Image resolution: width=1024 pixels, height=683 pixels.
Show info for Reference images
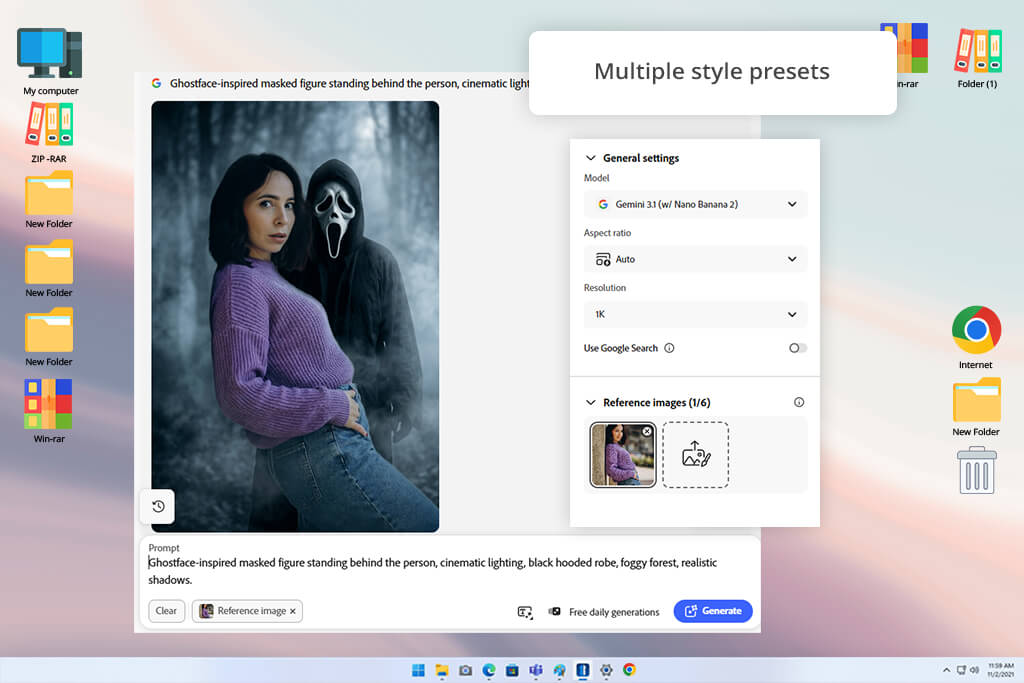[x=799, y=402]
